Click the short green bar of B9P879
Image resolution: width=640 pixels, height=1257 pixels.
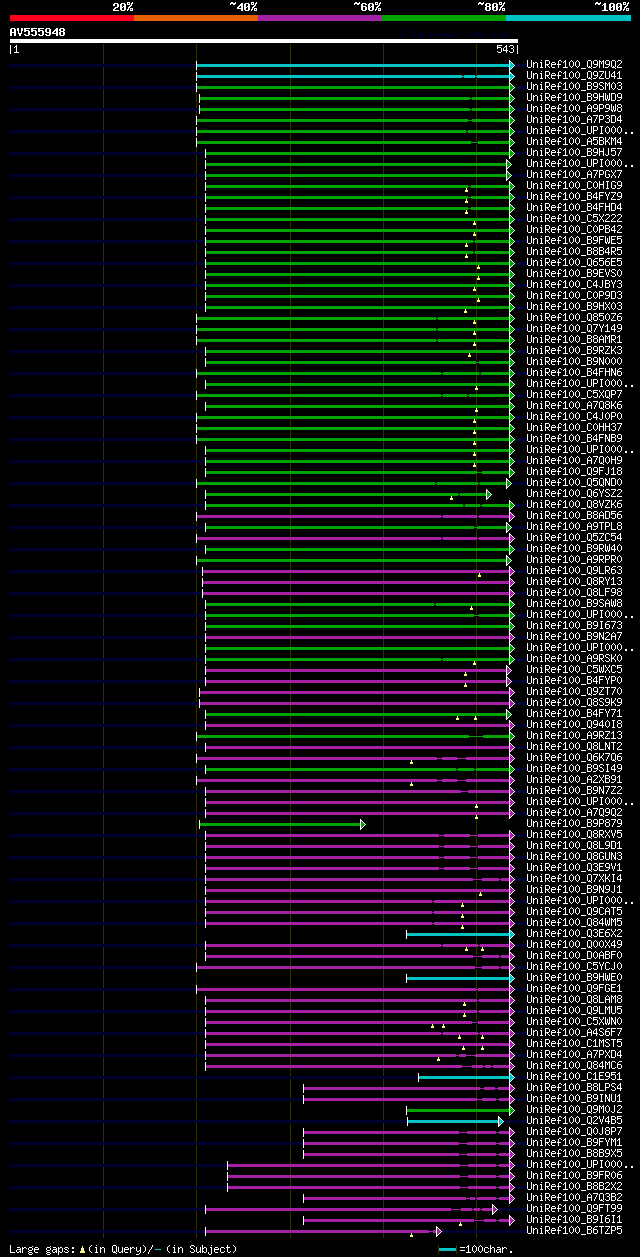pyautogui.click(x=282, y=824)
